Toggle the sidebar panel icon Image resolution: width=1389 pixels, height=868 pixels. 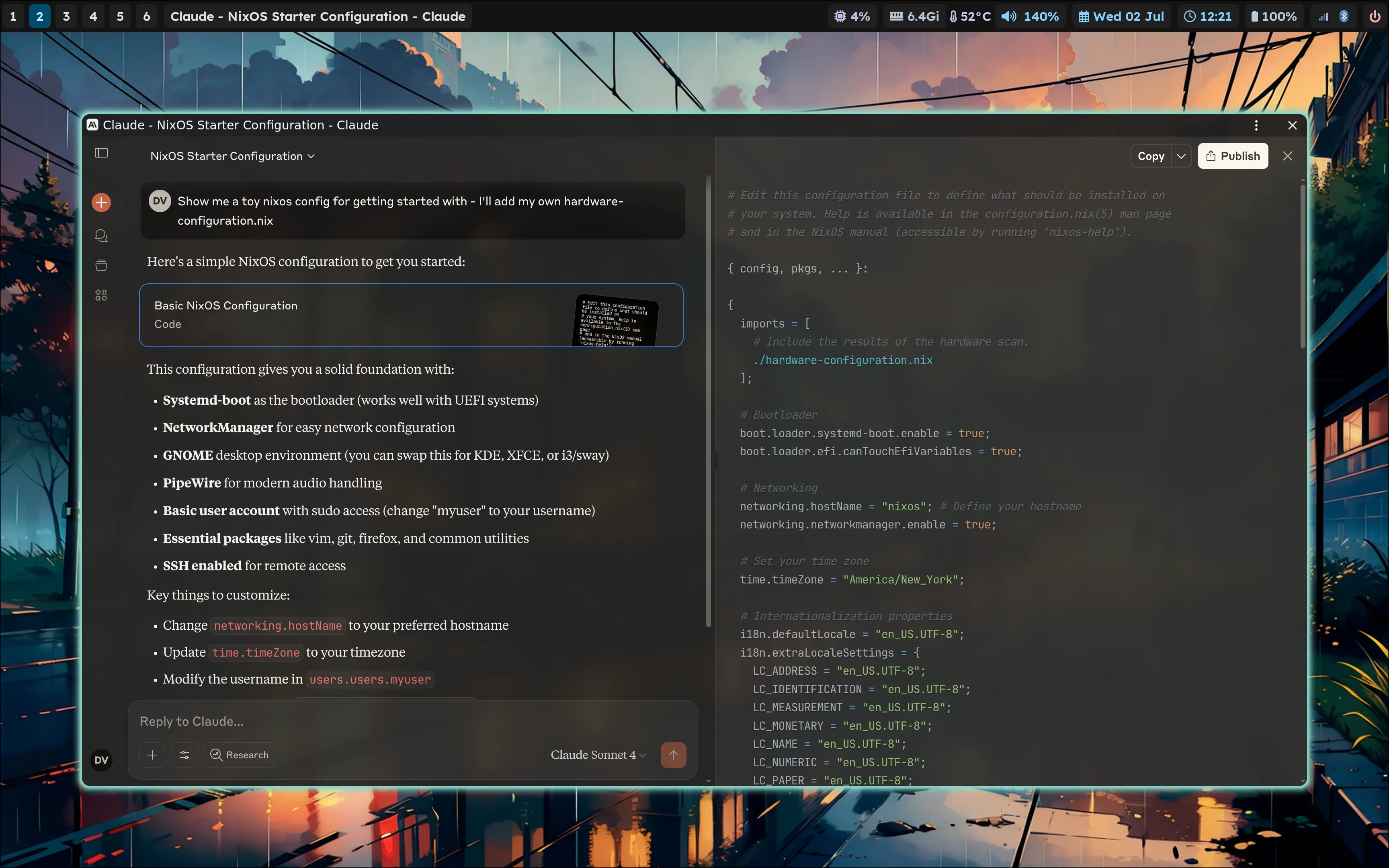pyautogui.click(x=101, y=153)
